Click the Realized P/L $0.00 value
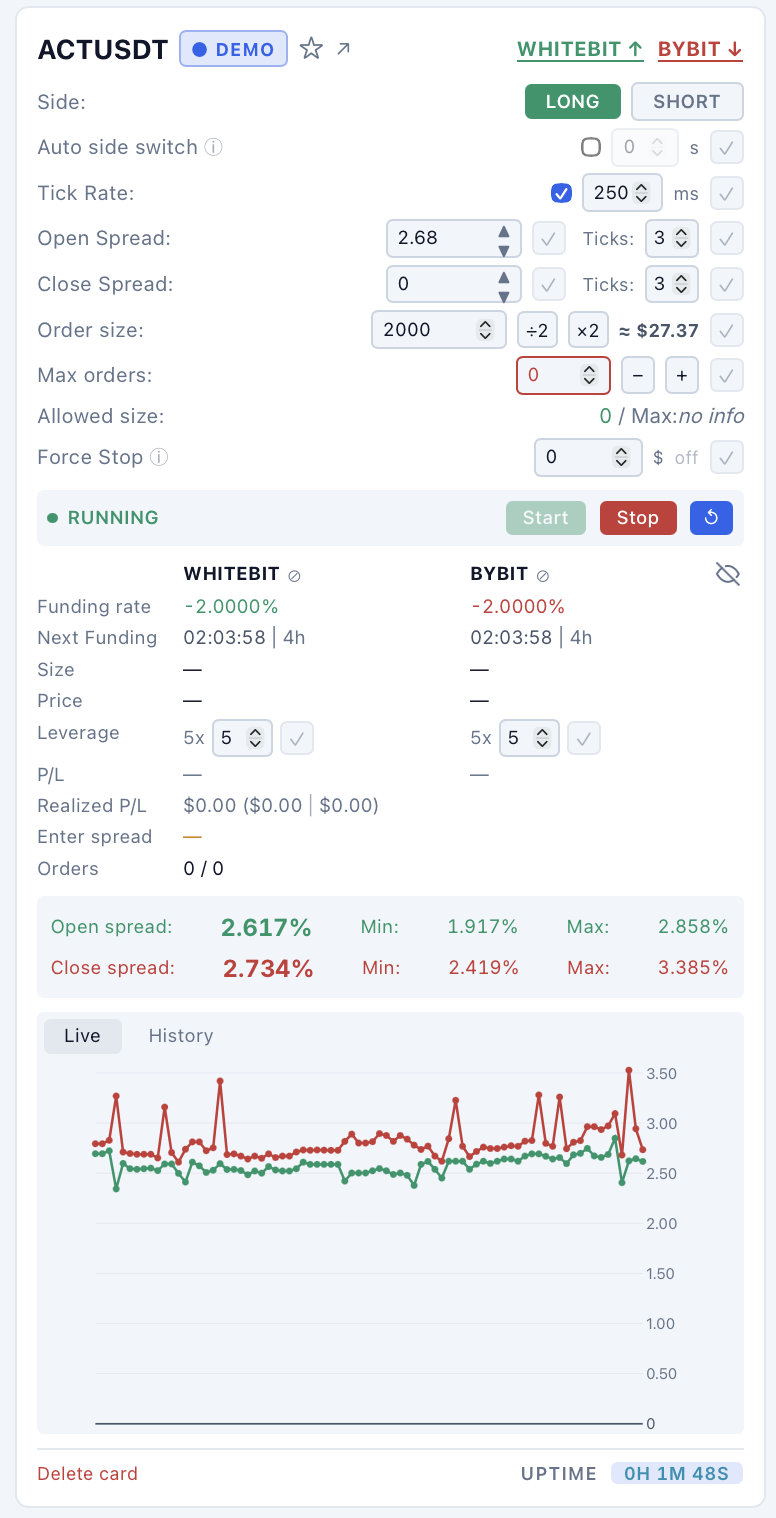 click(x=281, y=805)
